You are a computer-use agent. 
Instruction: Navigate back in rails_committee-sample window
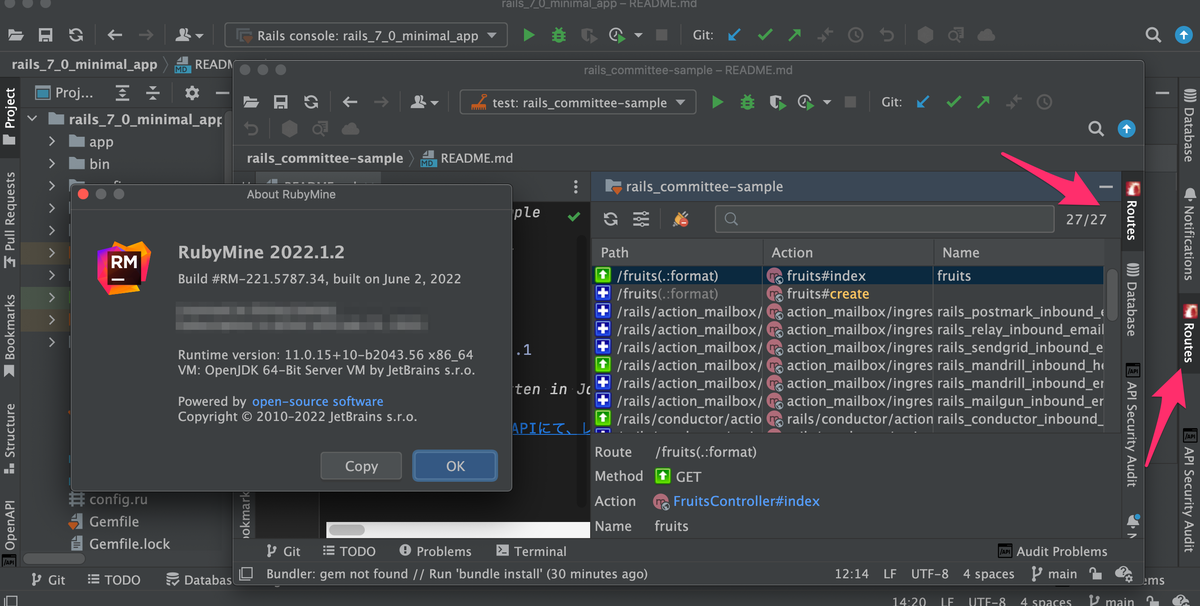[349, 102]
